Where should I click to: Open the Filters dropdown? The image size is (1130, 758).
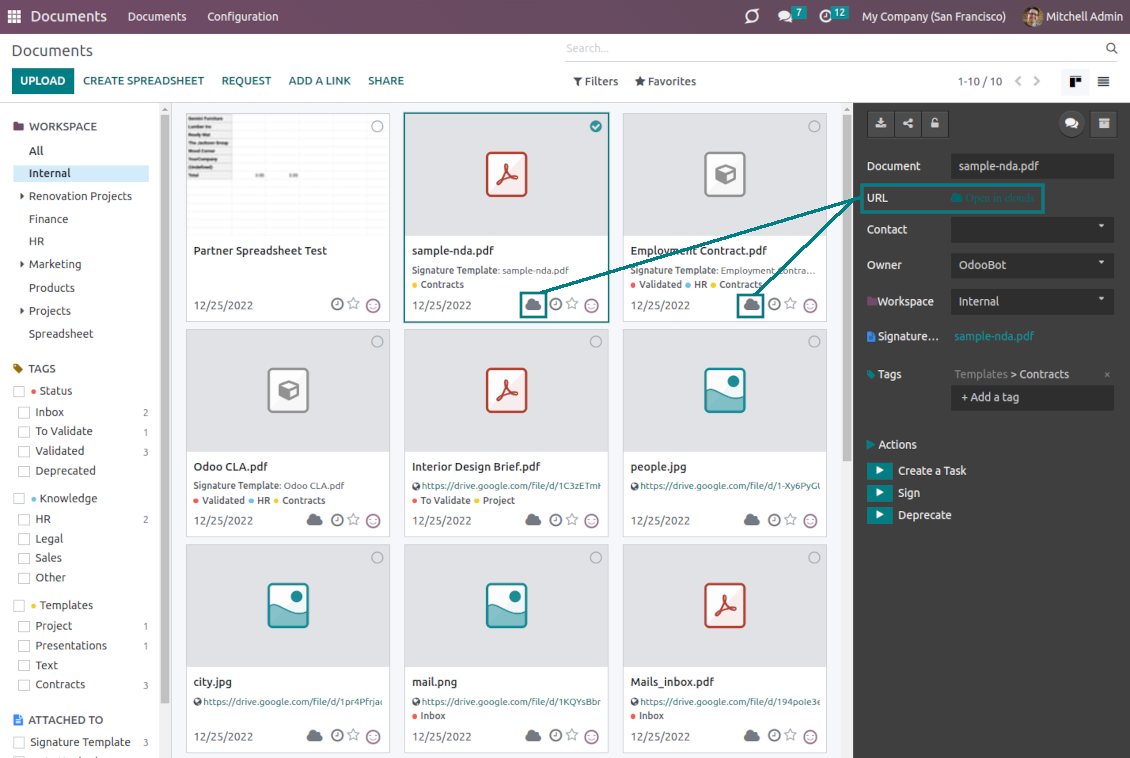(595, 81)
